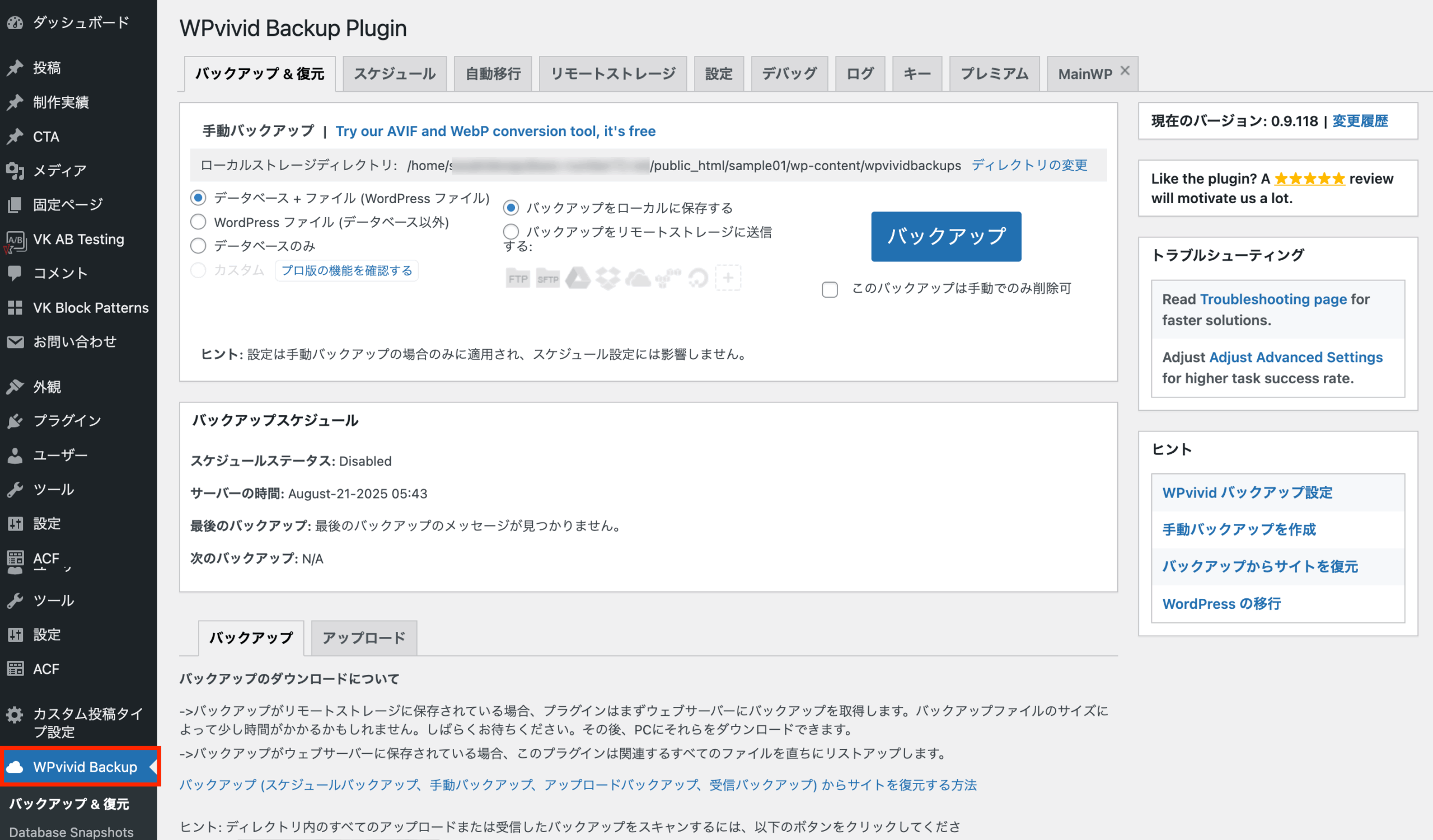Select the カスタム radio option

point(198,270)
